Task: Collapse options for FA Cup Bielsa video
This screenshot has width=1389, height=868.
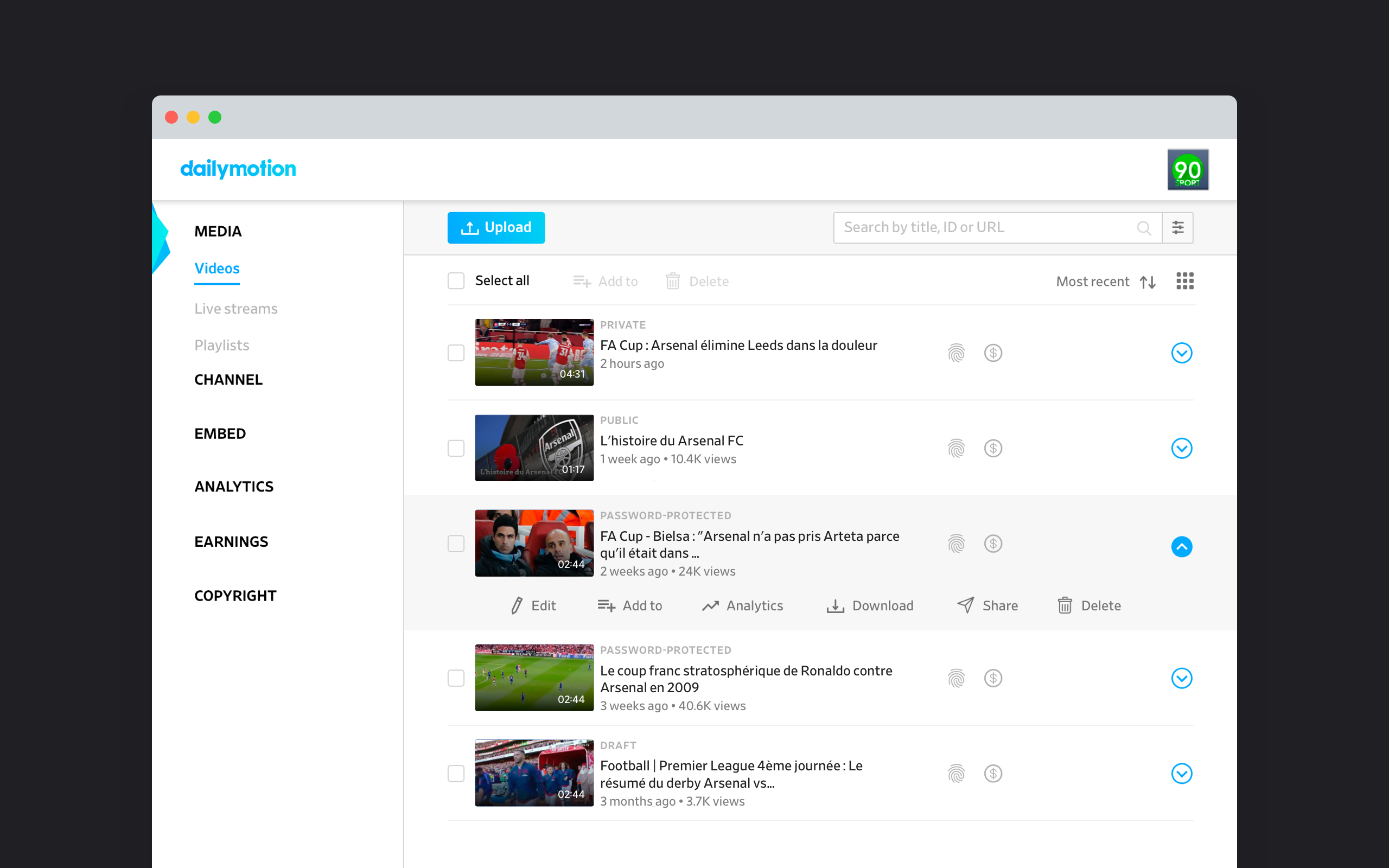Action: (x=1181, y=546)
